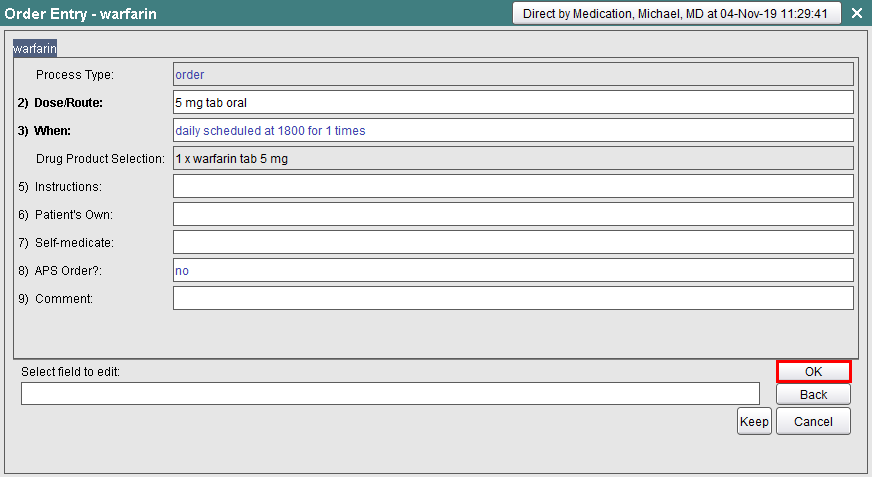This screenshot has width=872, height=477.
Task: Click the Drug Product Selection label
Action: (x=101, y=159)
